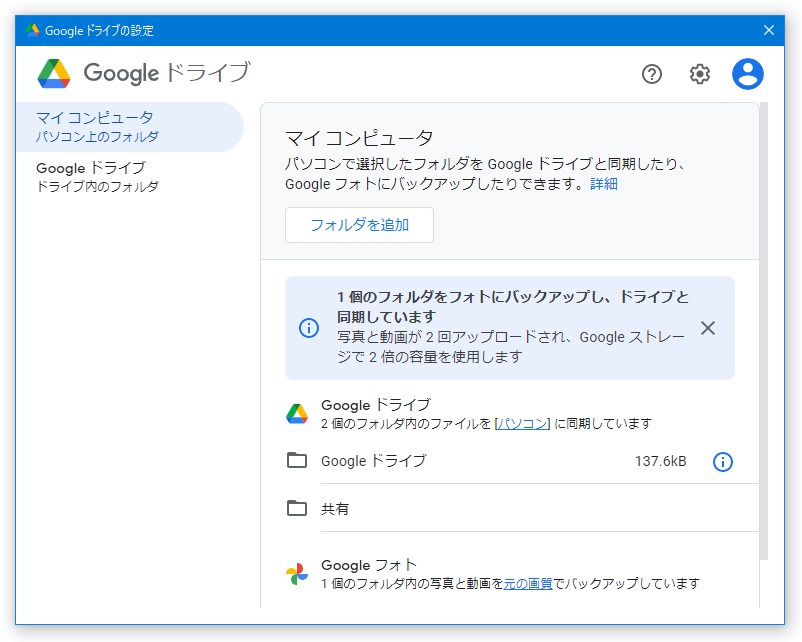The height and width of the screenshot is (642, 802).
Task: Close the Google ドライブの設定 window
Action: tap(768, 30)
